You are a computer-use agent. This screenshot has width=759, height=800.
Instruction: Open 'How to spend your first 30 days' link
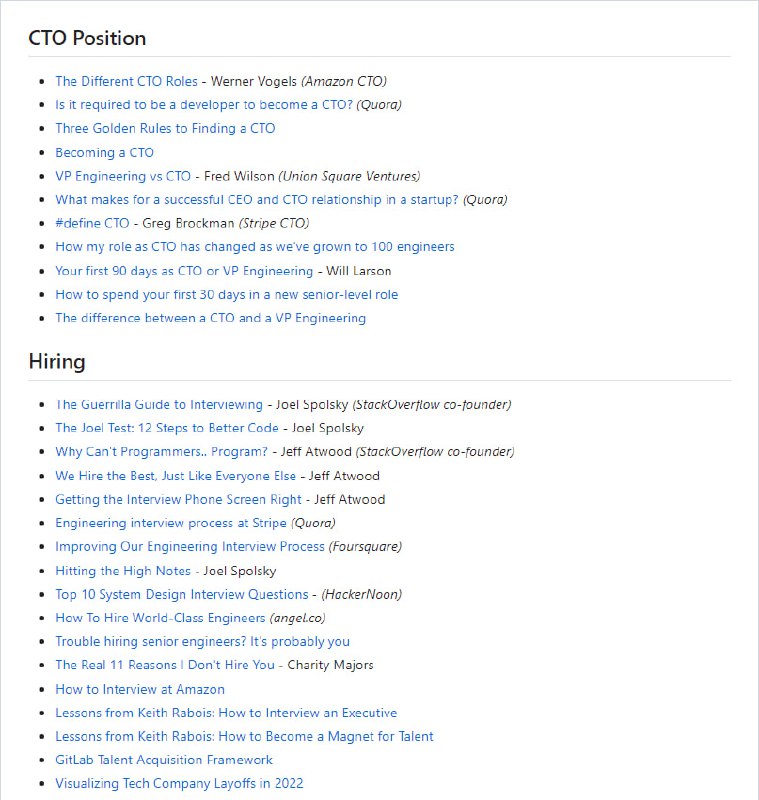226,294
